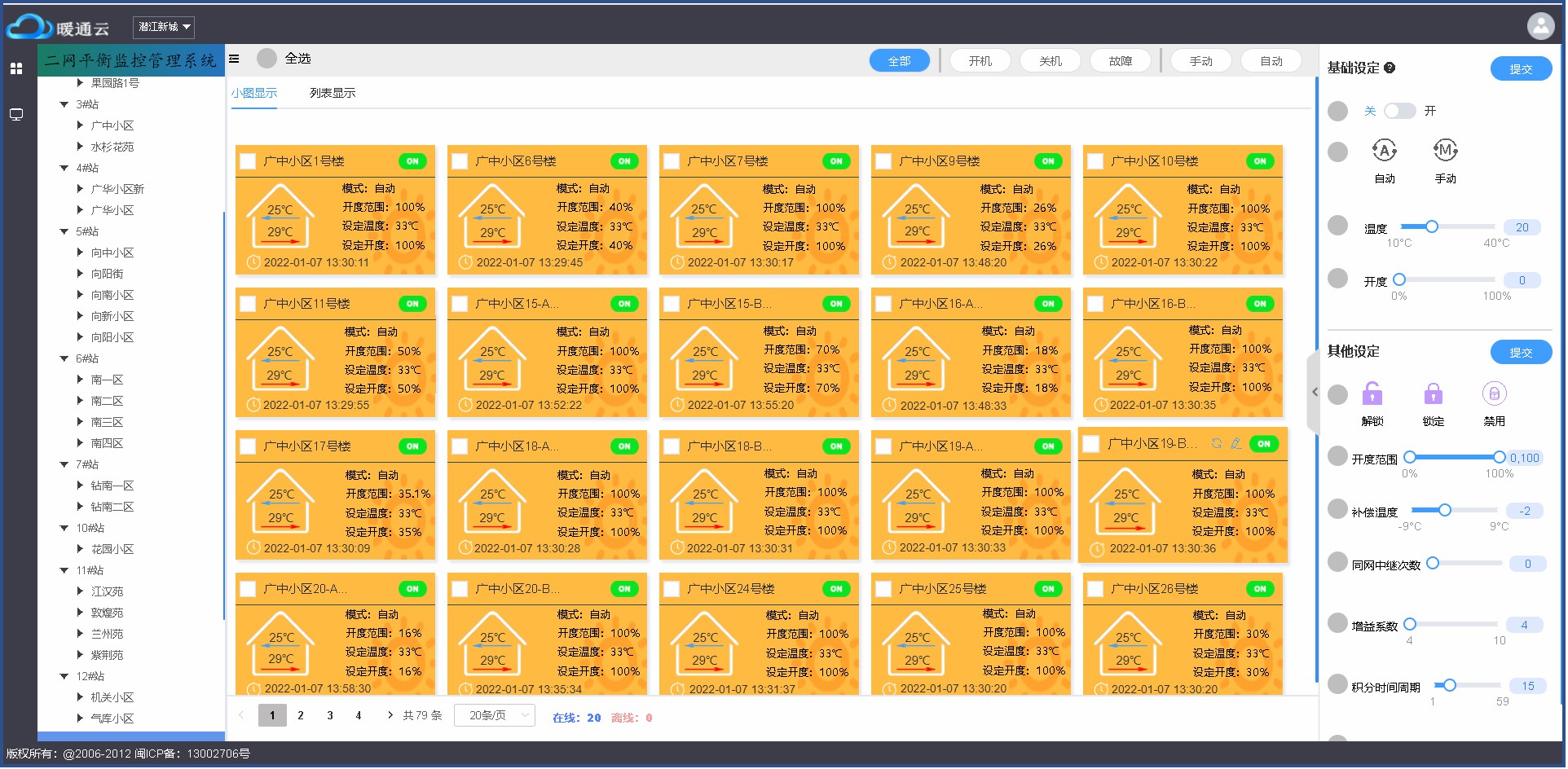Toggle ON switch of 广中小区7号楼

pos(836,161)
